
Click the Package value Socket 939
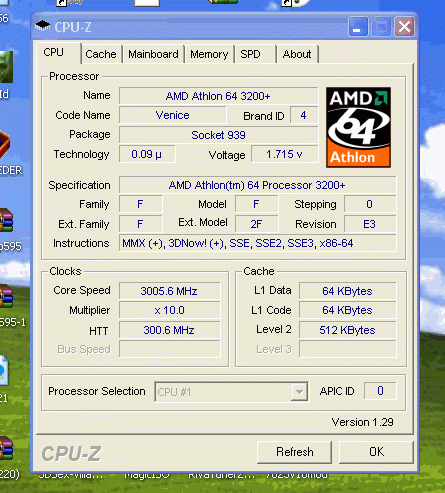click(x=218, y=135)
